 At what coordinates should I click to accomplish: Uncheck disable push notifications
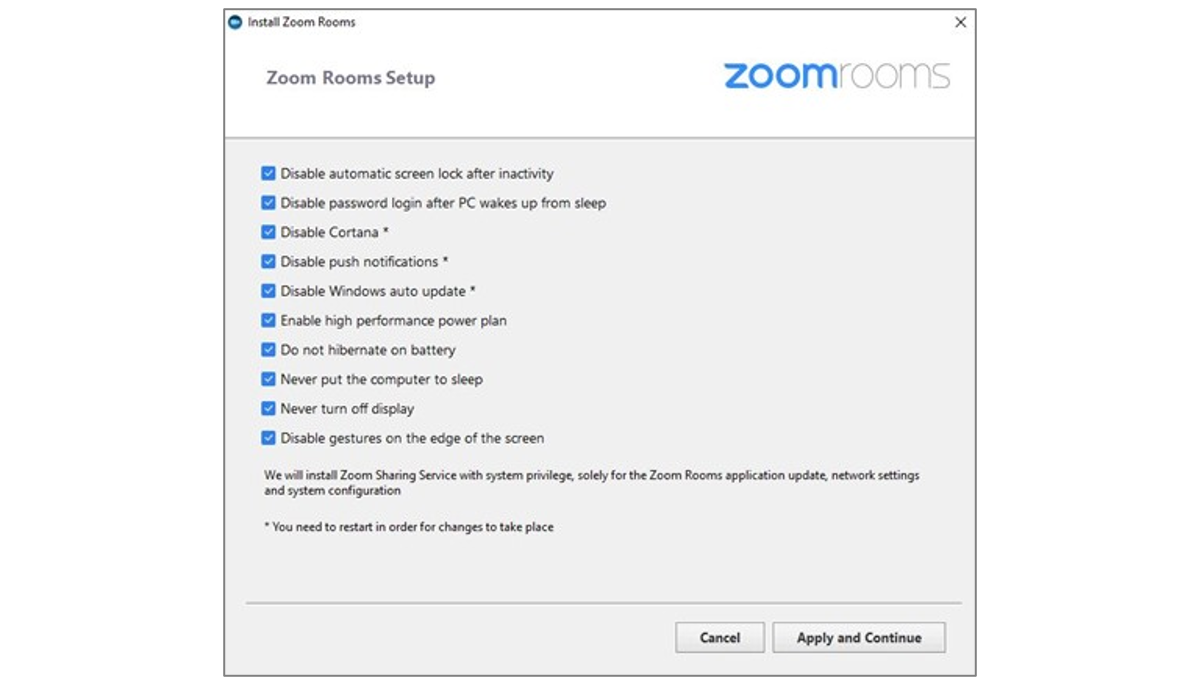pyautogui.click(x=268, y=261)
